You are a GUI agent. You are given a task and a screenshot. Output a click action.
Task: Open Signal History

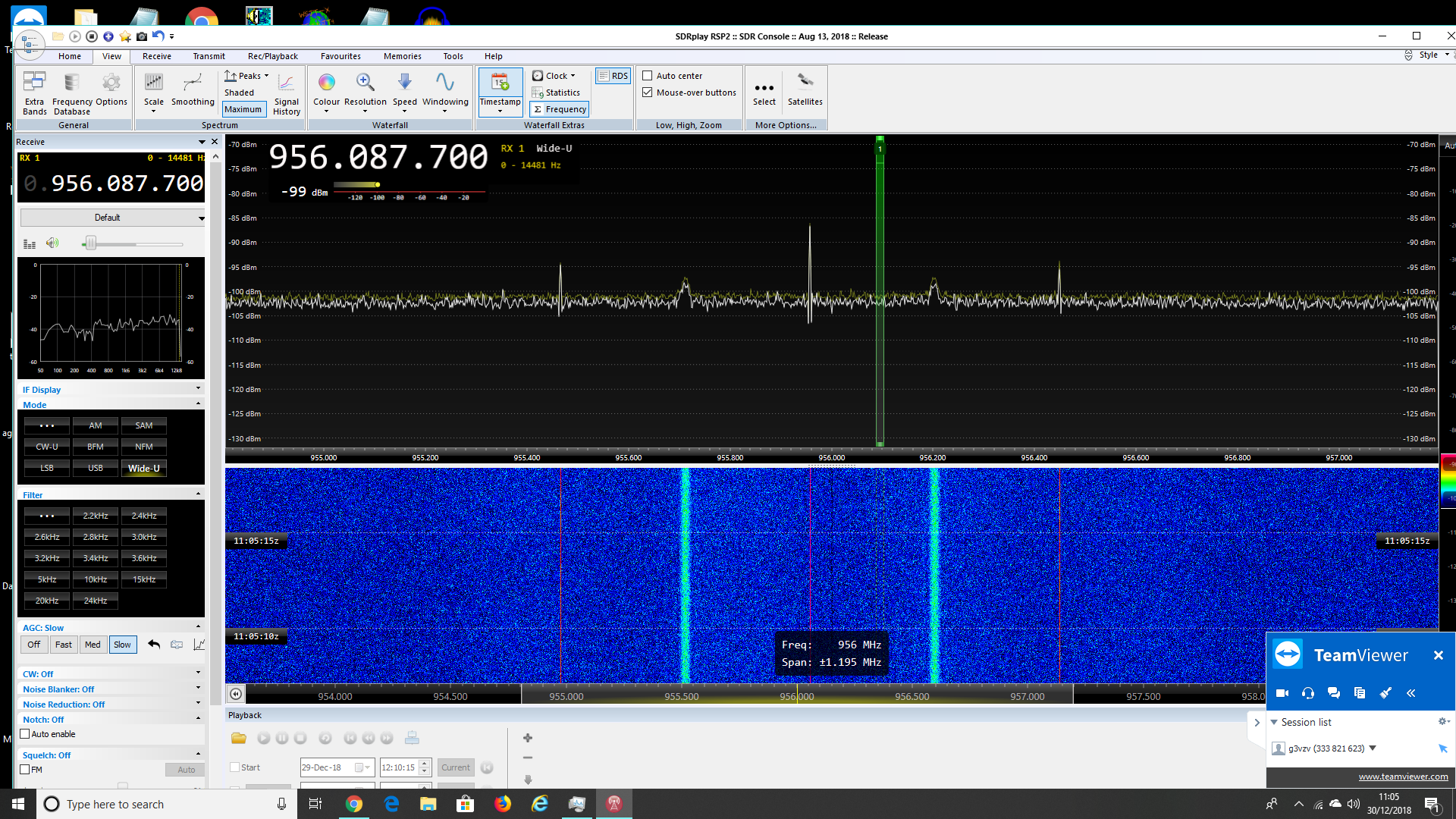287,93
